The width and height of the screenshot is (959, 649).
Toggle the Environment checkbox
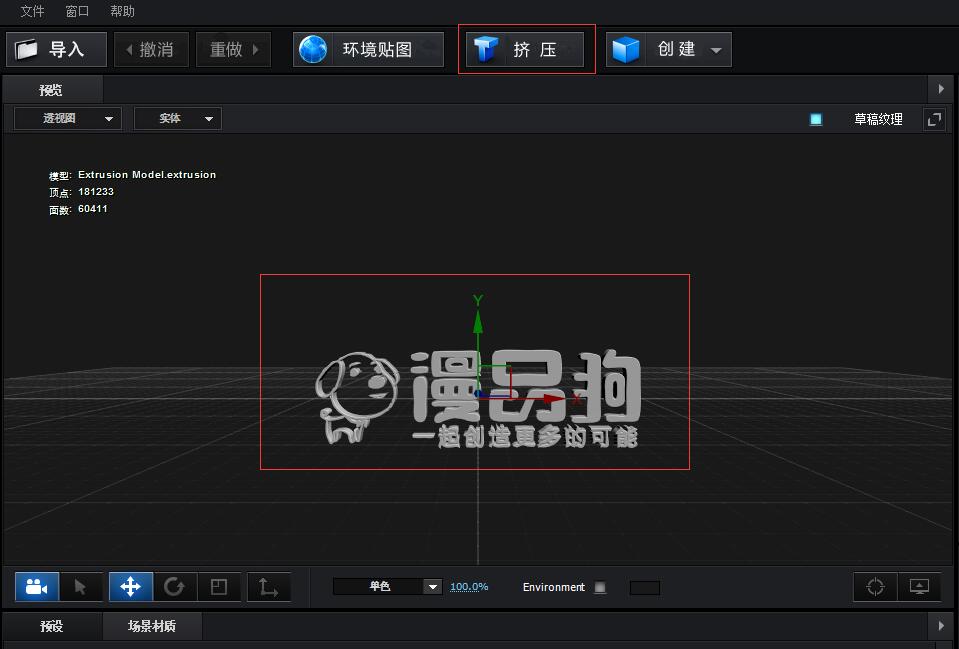tap(600, 587)
